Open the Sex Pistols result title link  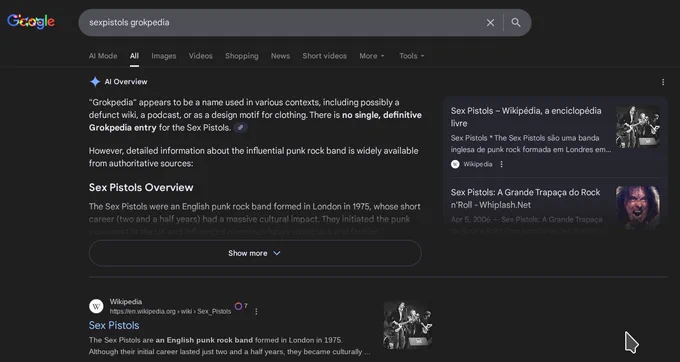pos(114,325)
